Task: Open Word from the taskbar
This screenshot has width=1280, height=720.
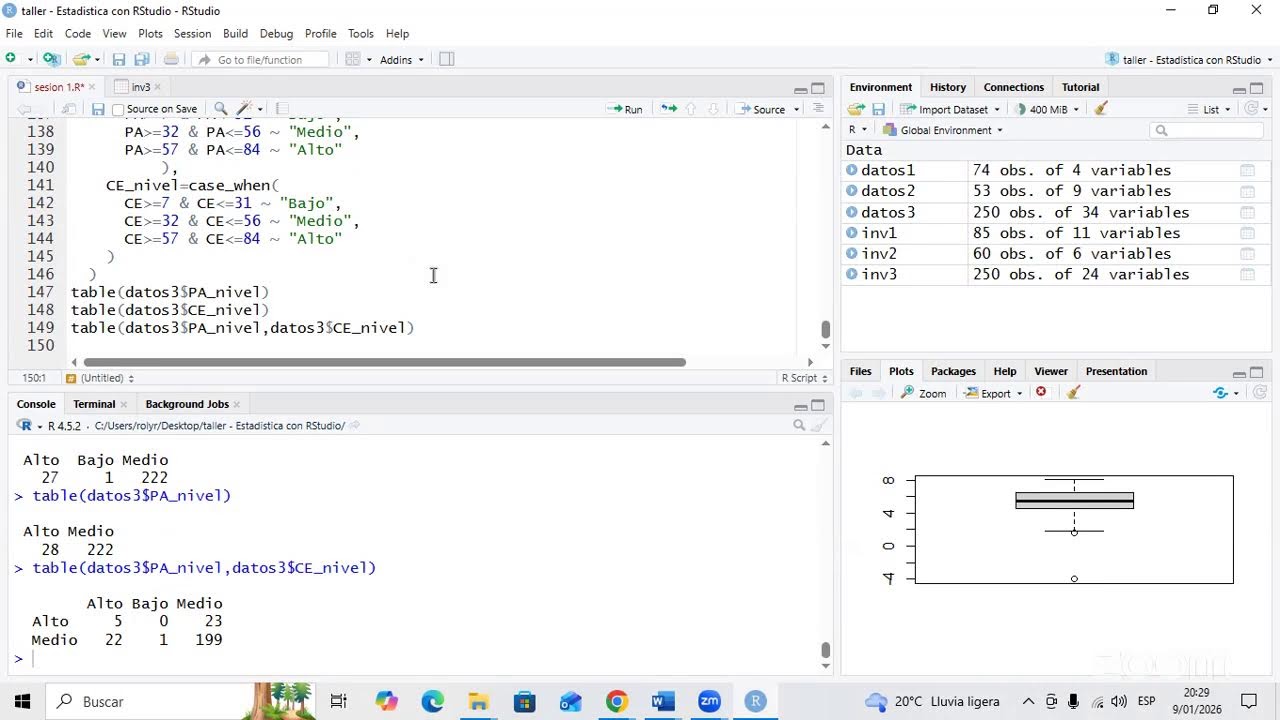Action: [662, 702]
